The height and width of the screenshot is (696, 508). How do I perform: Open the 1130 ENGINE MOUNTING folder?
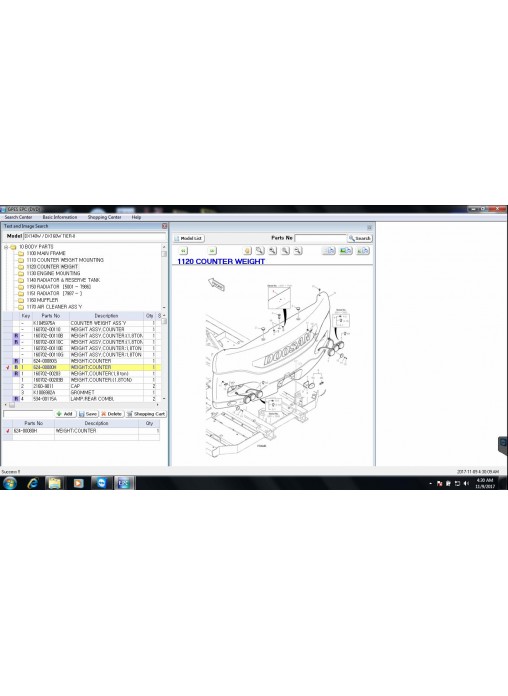point(53,273)
